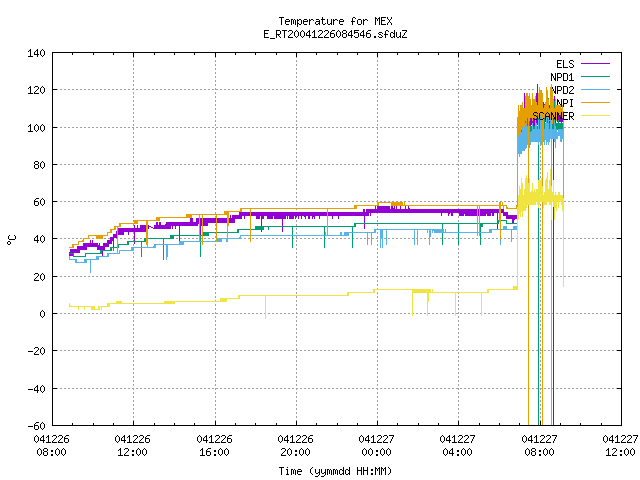Click the purple ELS legend line
The width and height of the screenshot is (640, 480).
coord(595,64)
